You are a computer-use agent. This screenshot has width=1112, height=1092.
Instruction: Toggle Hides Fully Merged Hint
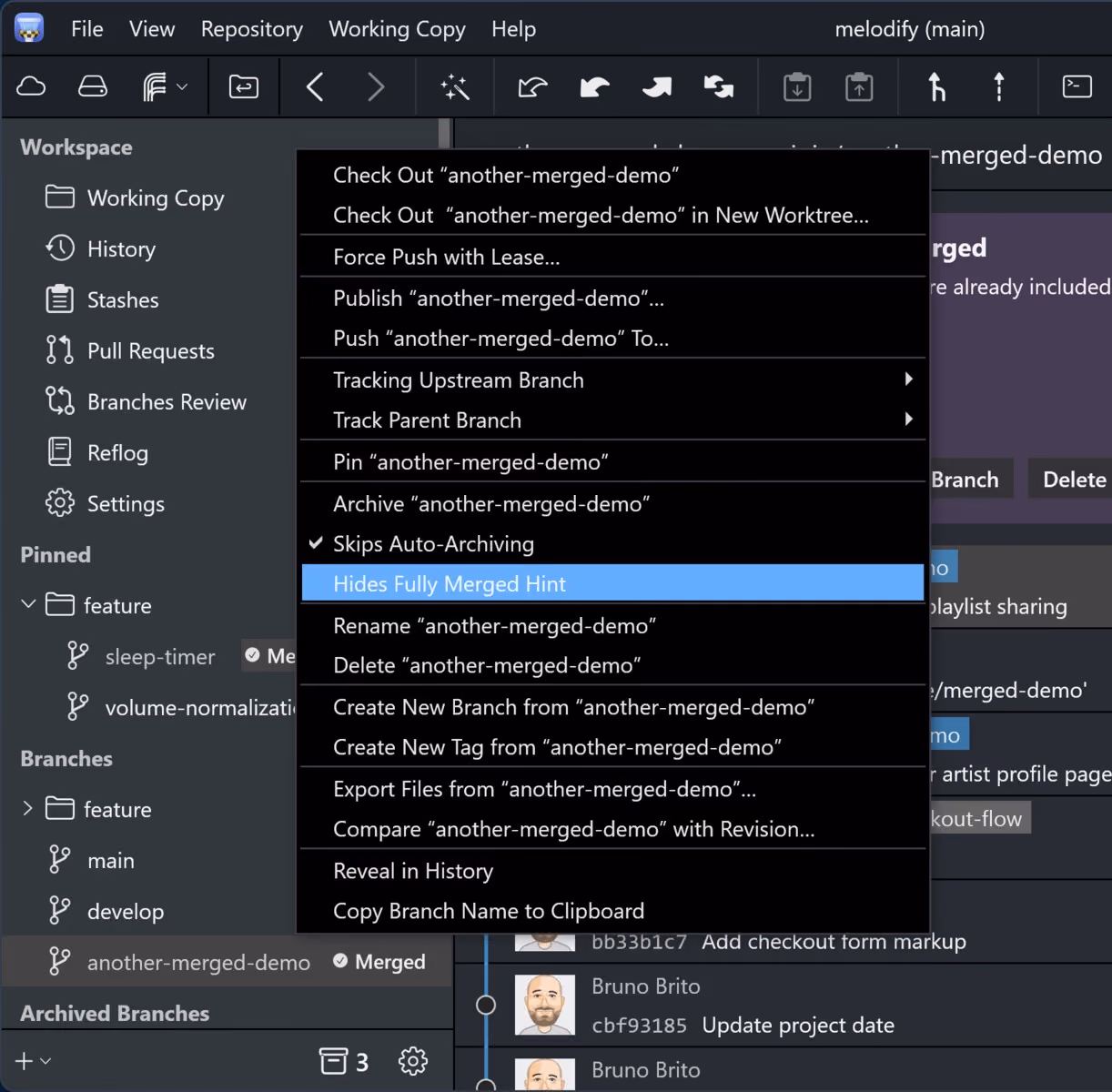(613, 583)
